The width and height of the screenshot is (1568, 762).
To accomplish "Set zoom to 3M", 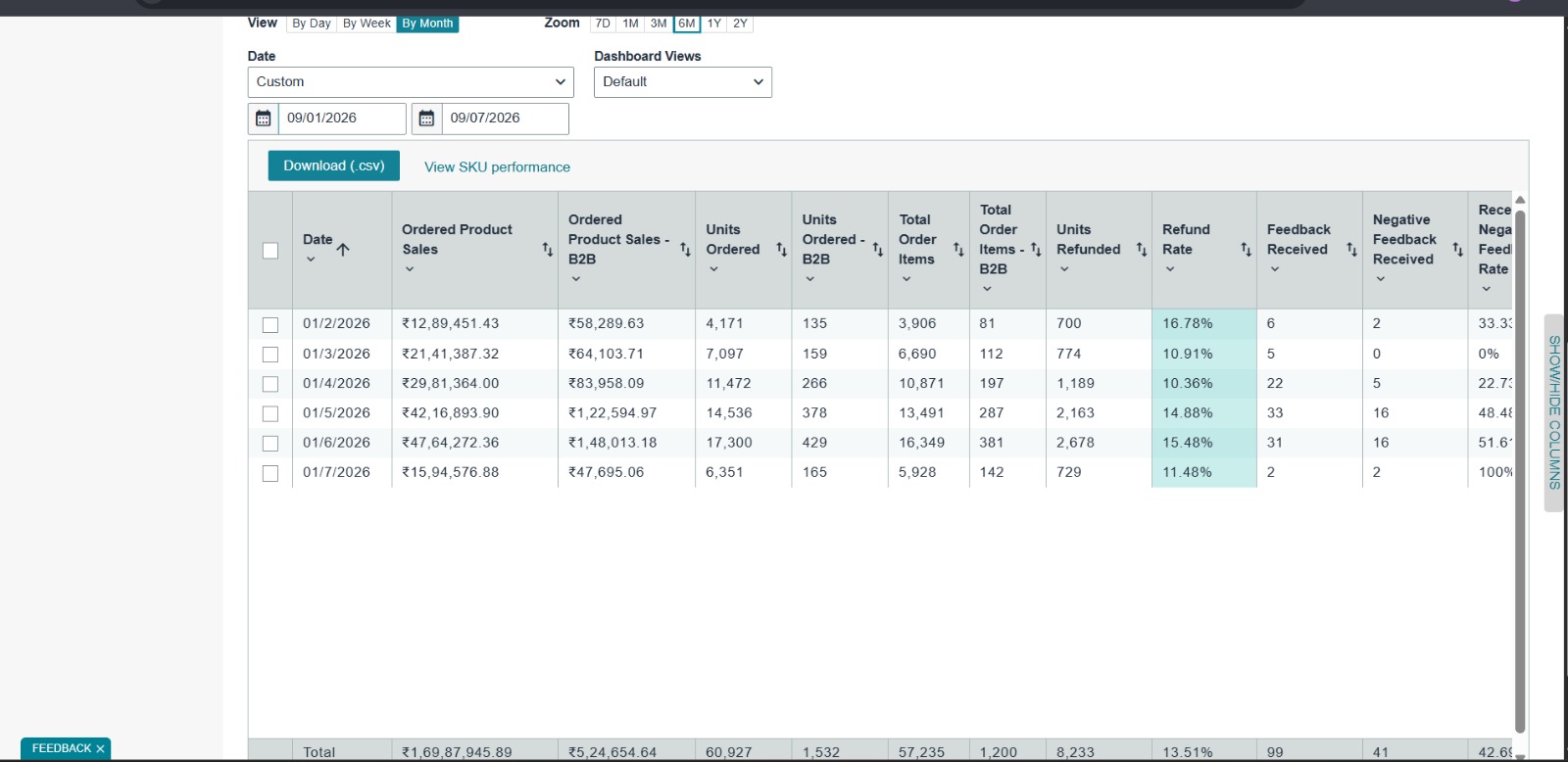I will (659, 24).
